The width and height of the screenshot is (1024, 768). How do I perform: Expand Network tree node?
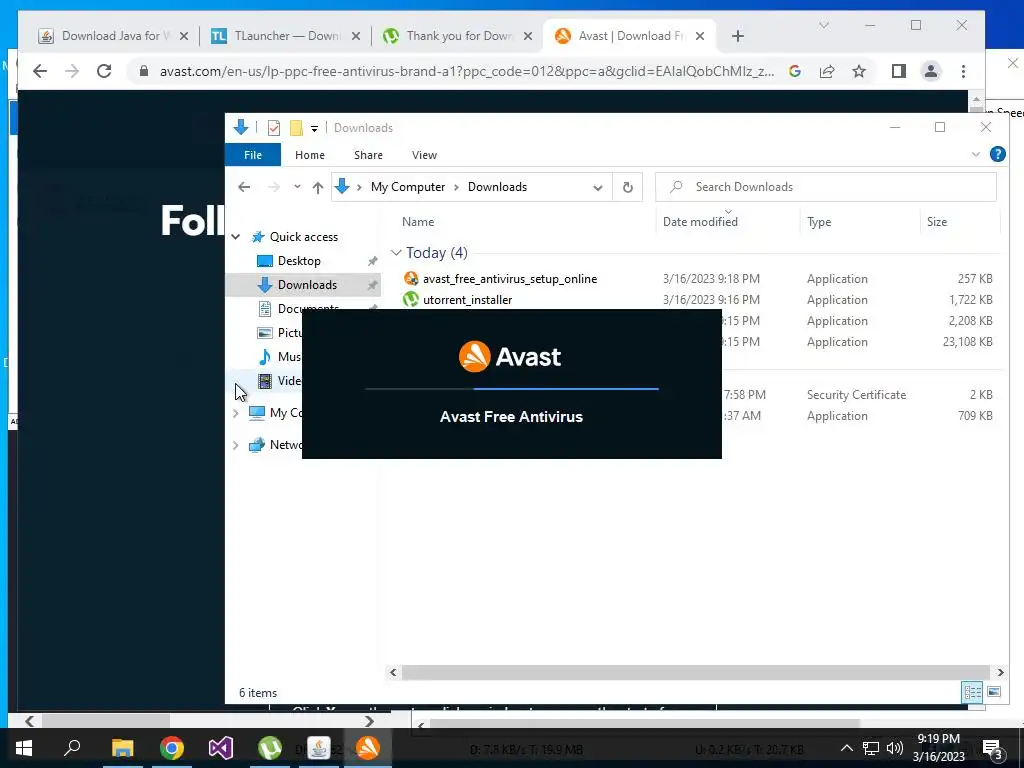tap(236, 445)
